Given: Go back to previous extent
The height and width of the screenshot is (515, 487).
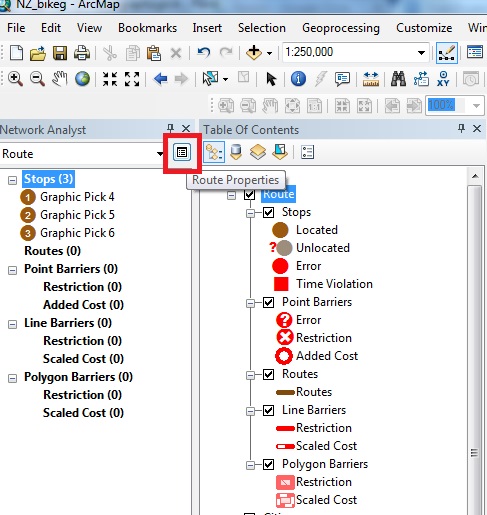Looking at the screenshot, I should (161, 79).
